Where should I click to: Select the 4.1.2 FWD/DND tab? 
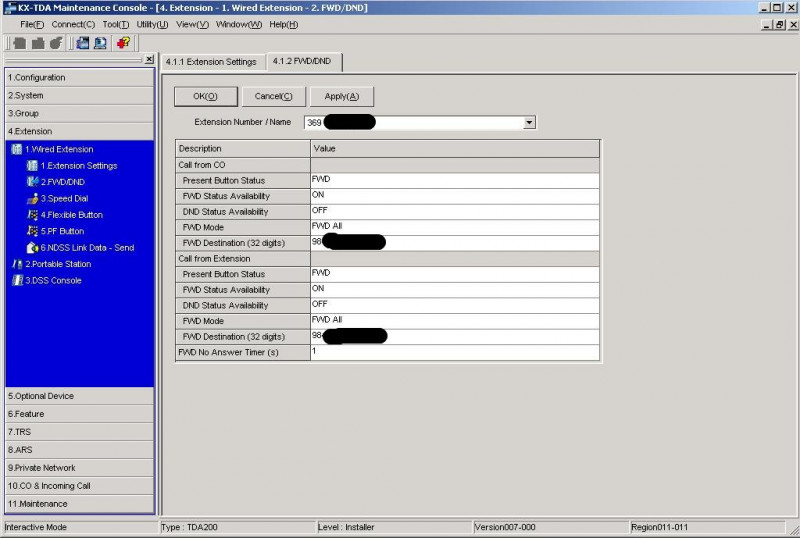(x=303, y=61)
